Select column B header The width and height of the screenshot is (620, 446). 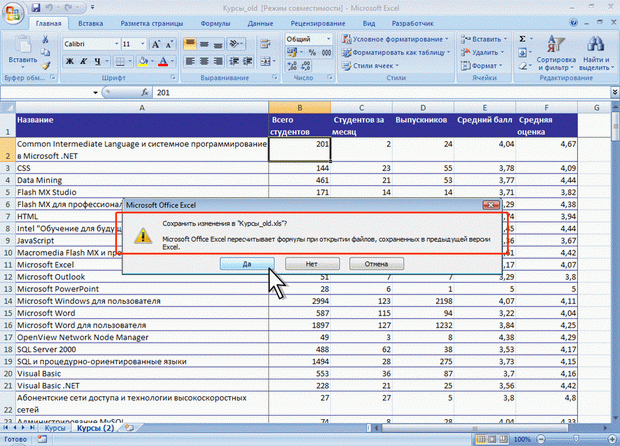(299, 108)
